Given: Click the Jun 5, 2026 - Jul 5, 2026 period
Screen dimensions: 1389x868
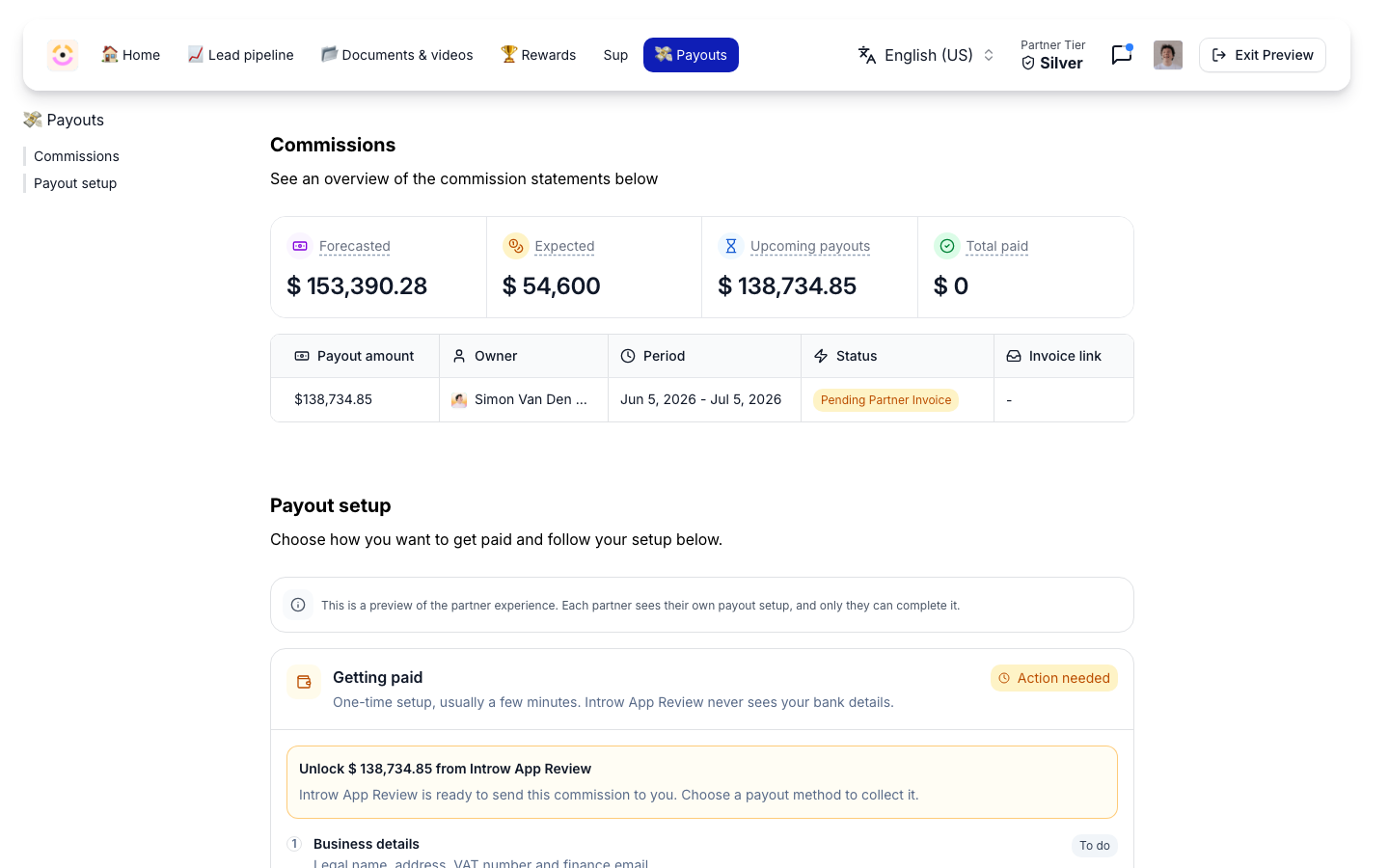Looking at the screenshot, I should point(700,399).
